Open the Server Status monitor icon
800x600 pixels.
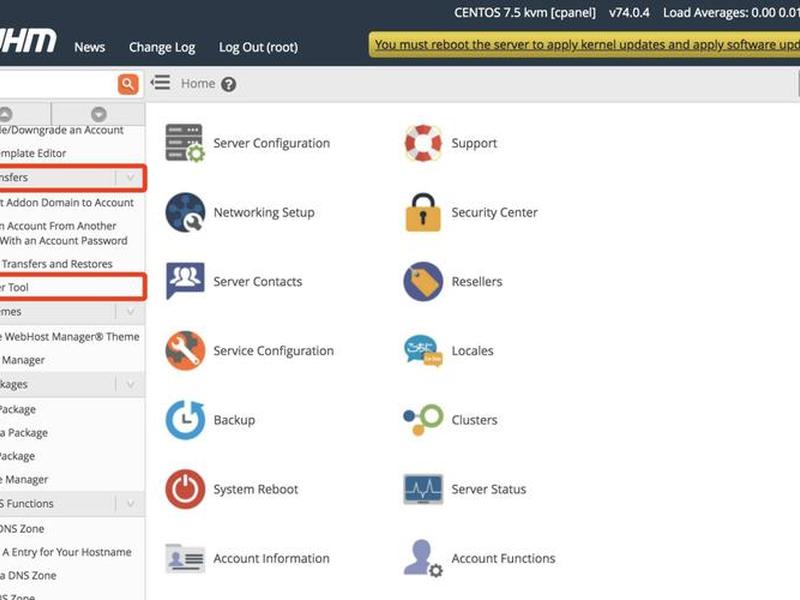(x=423, y=489)
